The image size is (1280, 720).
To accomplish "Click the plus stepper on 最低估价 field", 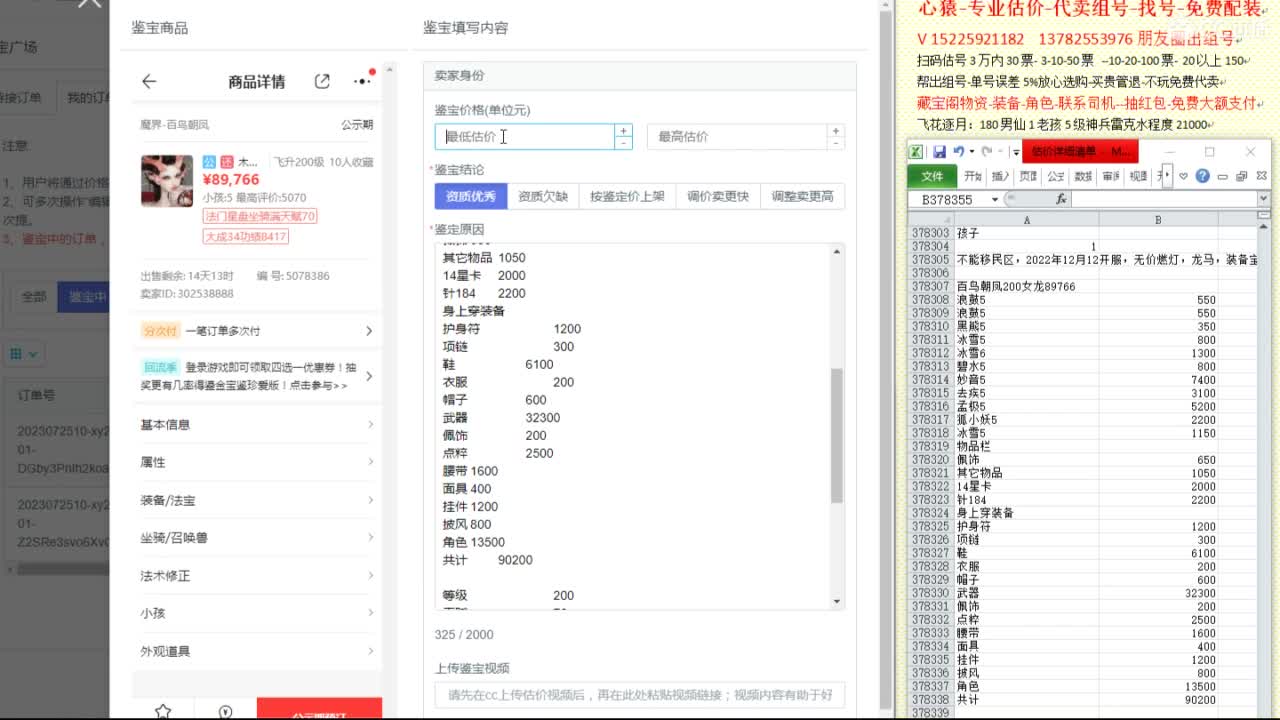I will point(623,130).
